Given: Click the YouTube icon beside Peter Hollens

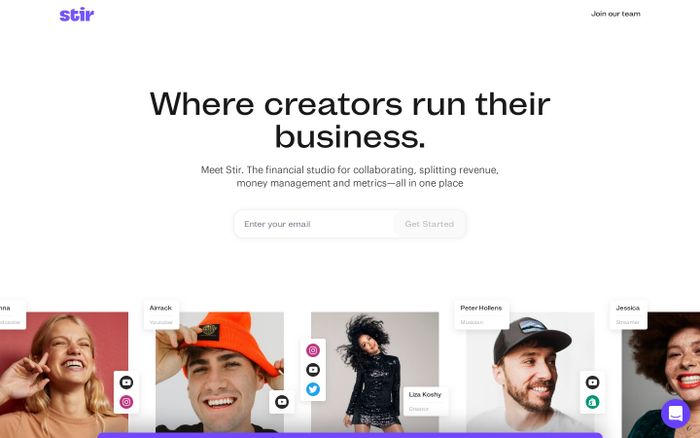Looking at the screenshot, I should coord(592,383).
